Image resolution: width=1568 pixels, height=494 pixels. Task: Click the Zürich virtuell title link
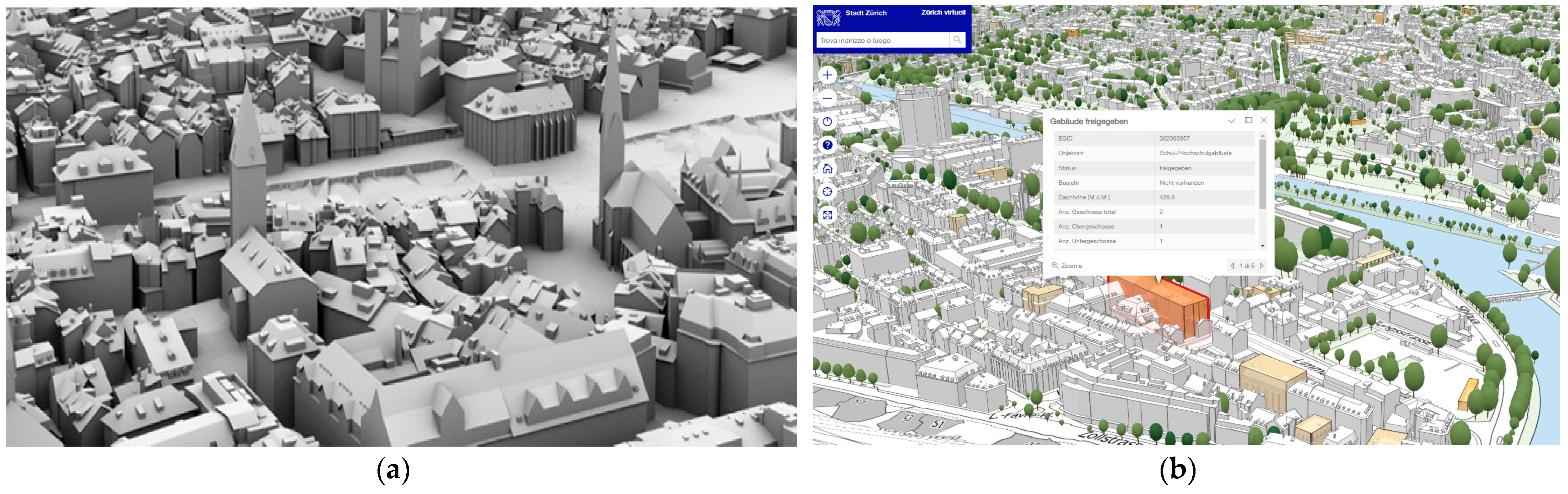[943, 12]
